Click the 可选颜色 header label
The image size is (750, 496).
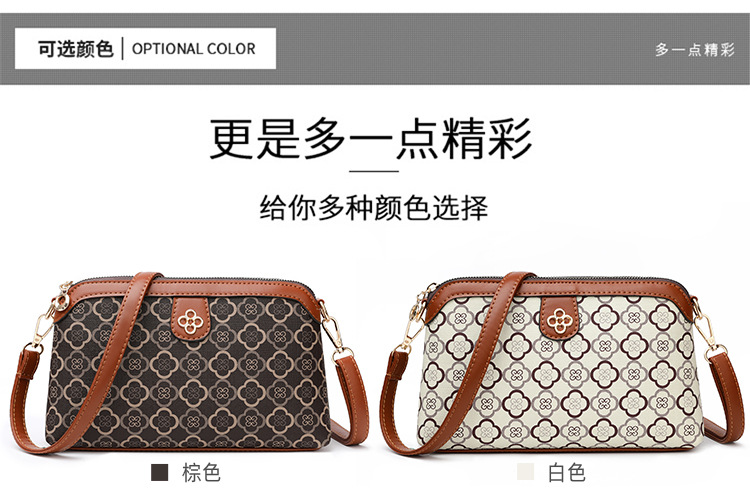(76, 49)
